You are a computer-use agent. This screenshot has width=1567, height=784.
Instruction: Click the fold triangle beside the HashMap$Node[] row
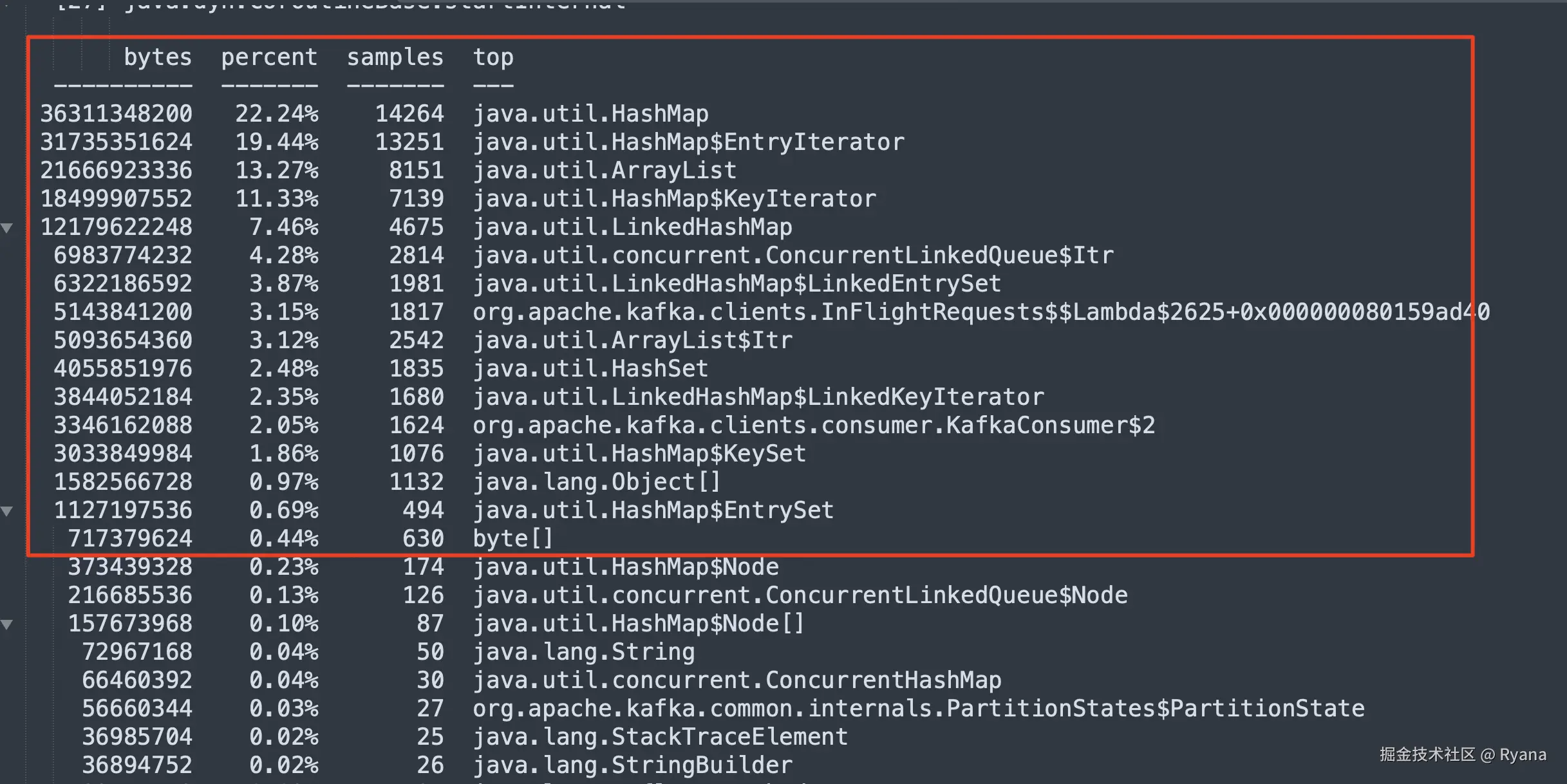tap(7, 624)
